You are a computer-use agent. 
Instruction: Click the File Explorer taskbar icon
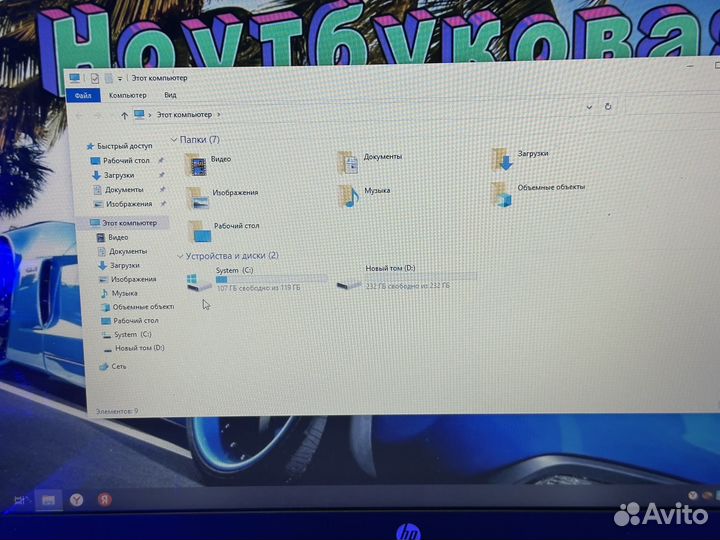point(48,500)
